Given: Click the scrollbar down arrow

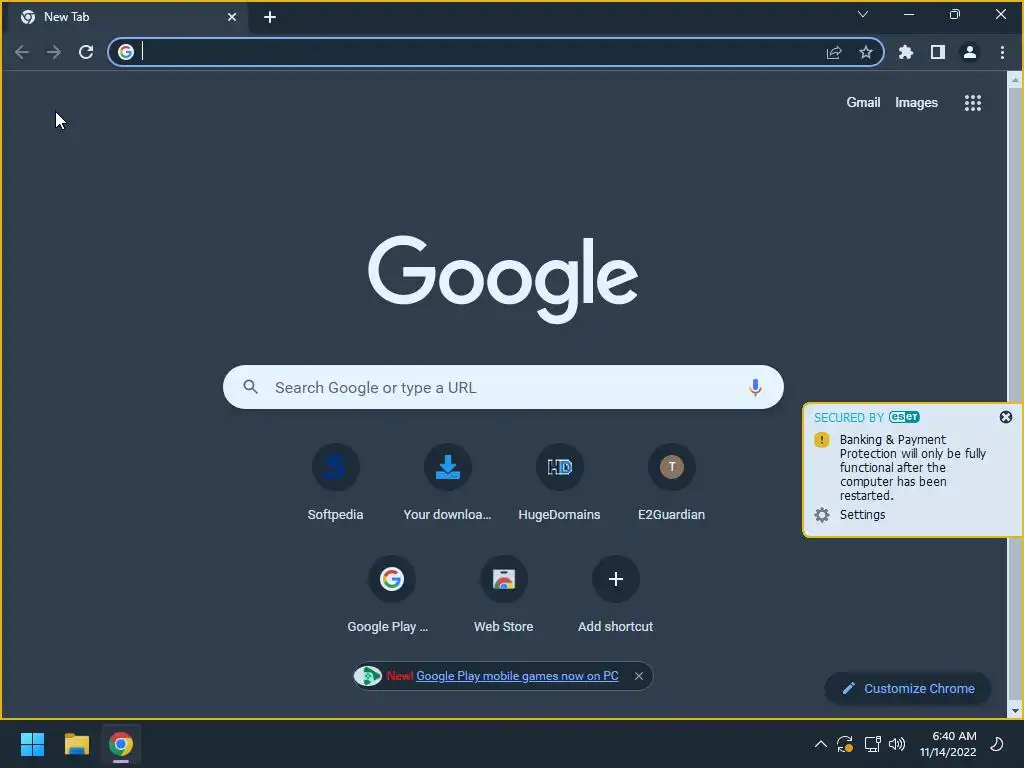Looking at the screenshot, I should click(x=1014, y=711).
